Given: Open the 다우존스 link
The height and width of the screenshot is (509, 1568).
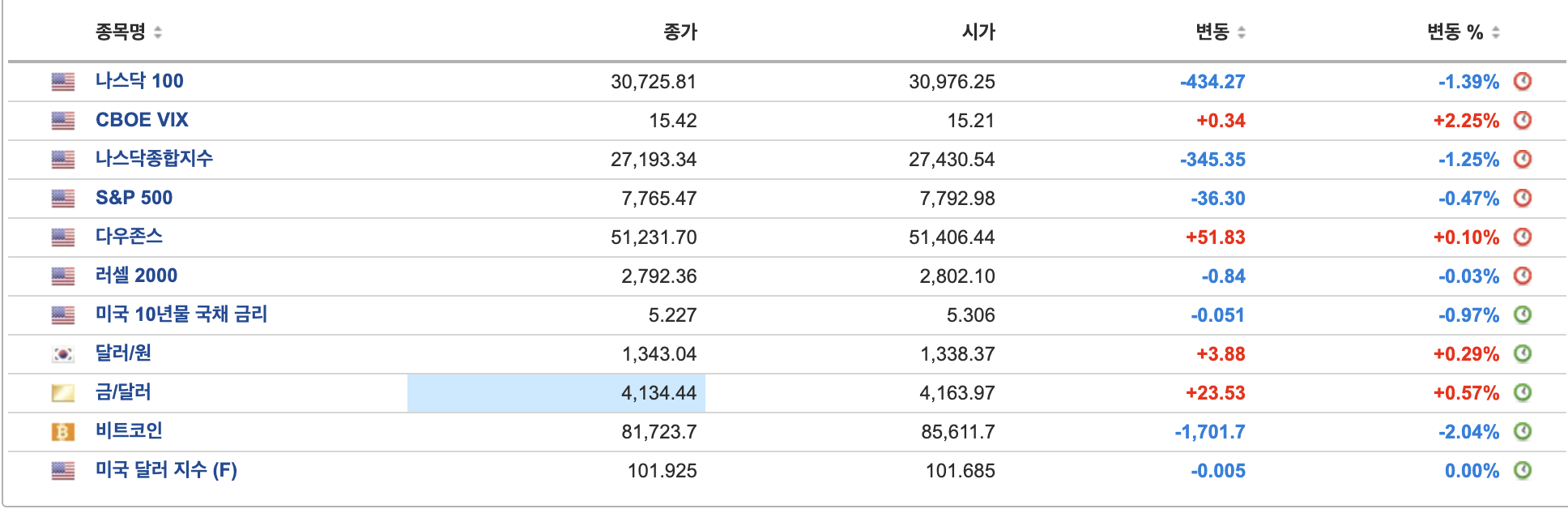Looking at the screenshot, I should click(129, 237).
